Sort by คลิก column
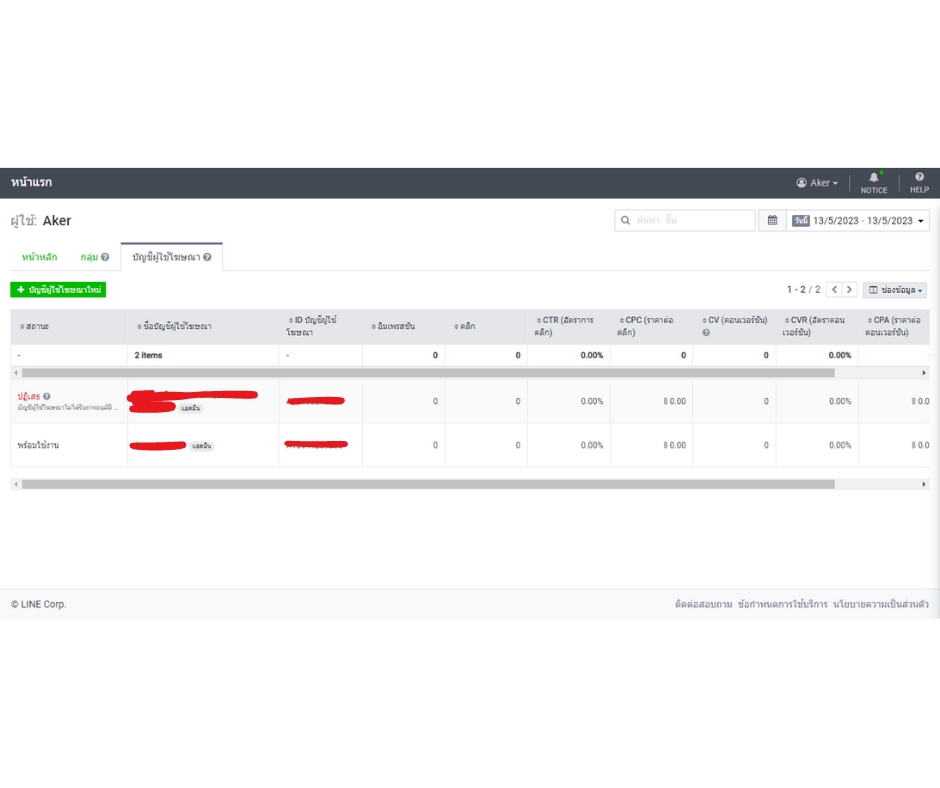Screen dimensions: 940x788 click(x=465, y=327)
